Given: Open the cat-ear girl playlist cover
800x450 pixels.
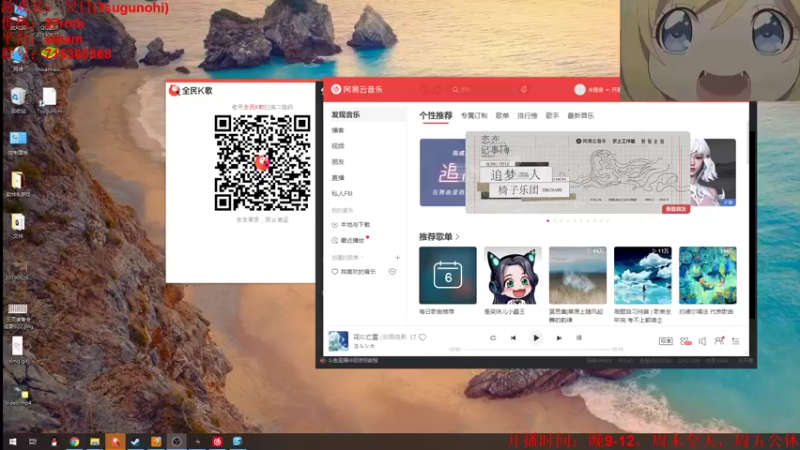Looking at the screenshot, I should (x=513, y=276).
